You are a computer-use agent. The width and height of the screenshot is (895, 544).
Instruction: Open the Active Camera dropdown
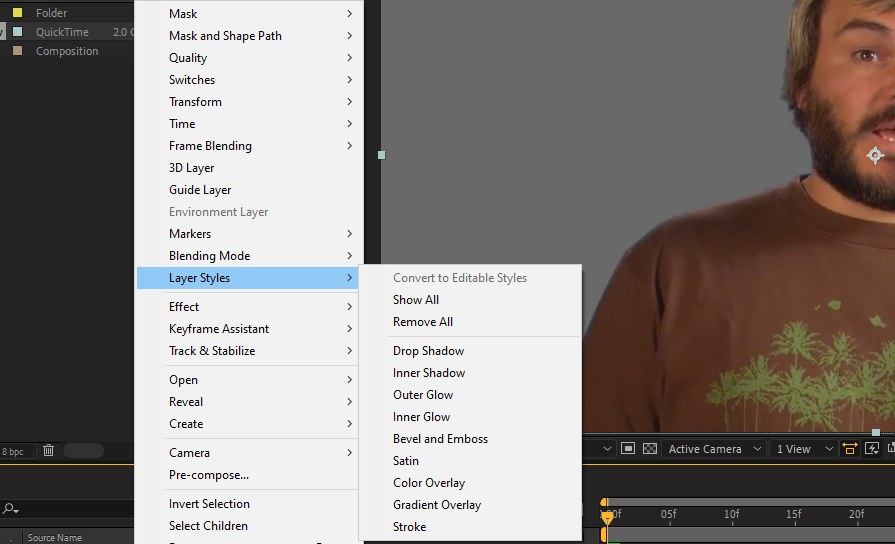(x=714, y=449)
